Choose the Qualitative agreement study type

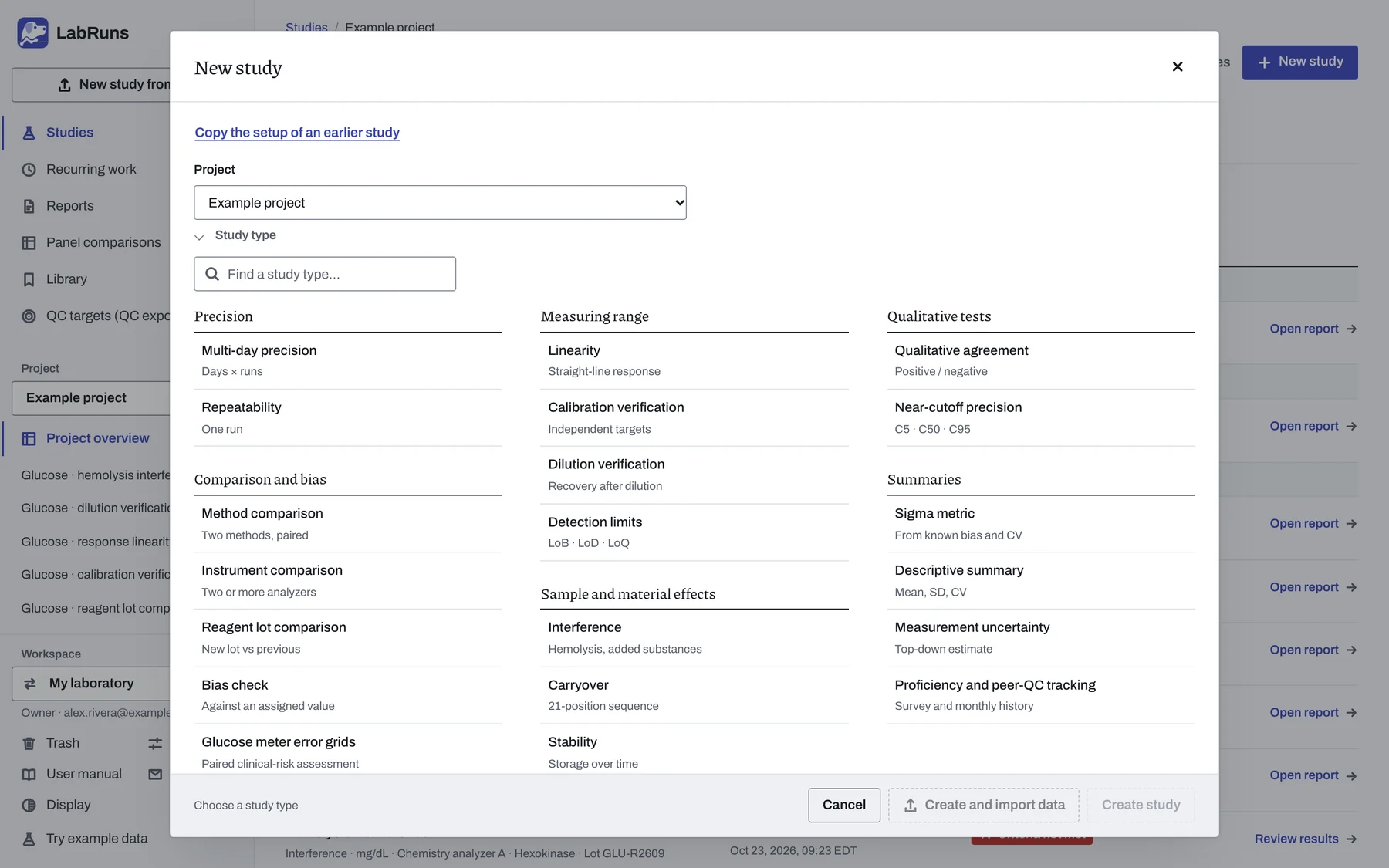1041,361
